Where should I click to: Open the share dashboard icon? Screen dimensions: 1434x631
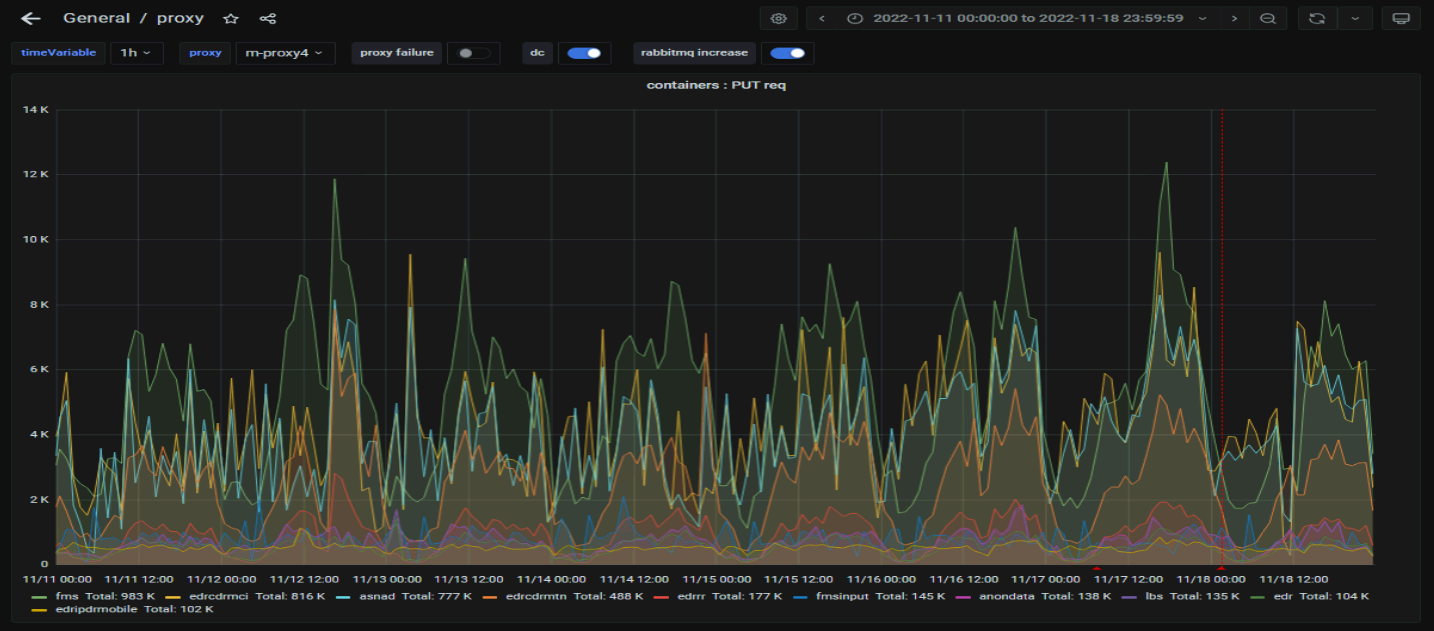coord(267,18)
